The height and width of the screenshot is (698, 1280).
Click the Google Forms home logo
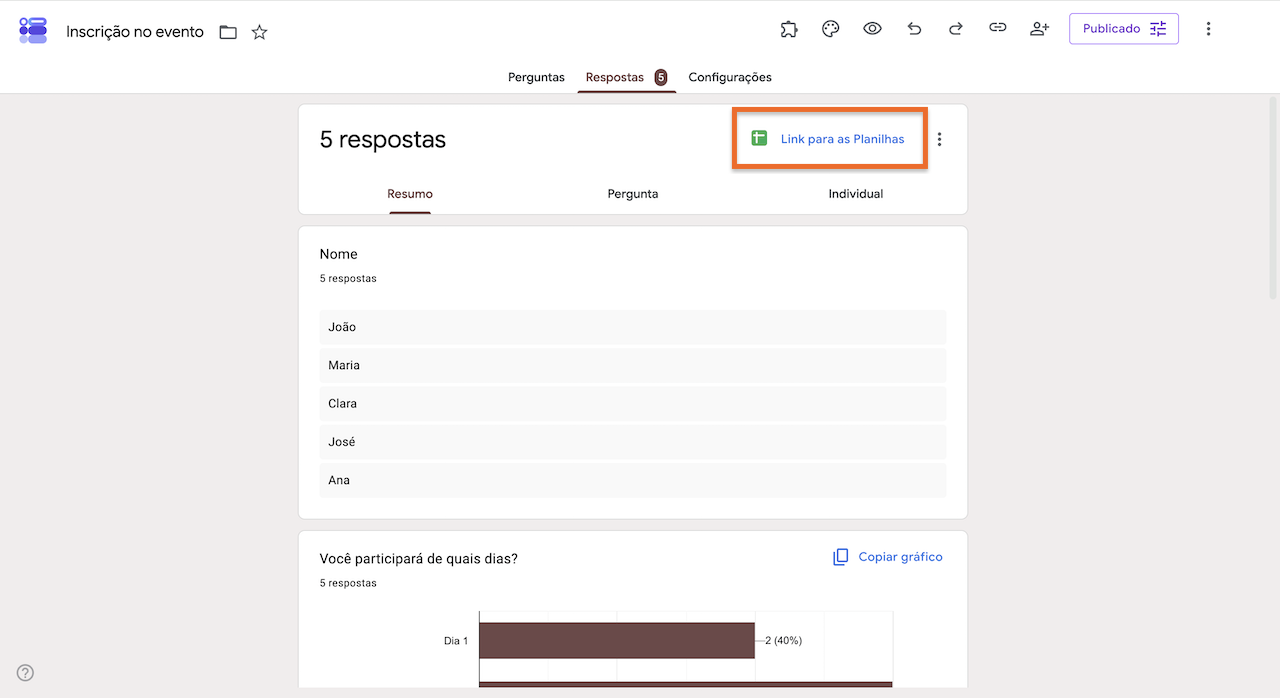click(x=33, y=30)
